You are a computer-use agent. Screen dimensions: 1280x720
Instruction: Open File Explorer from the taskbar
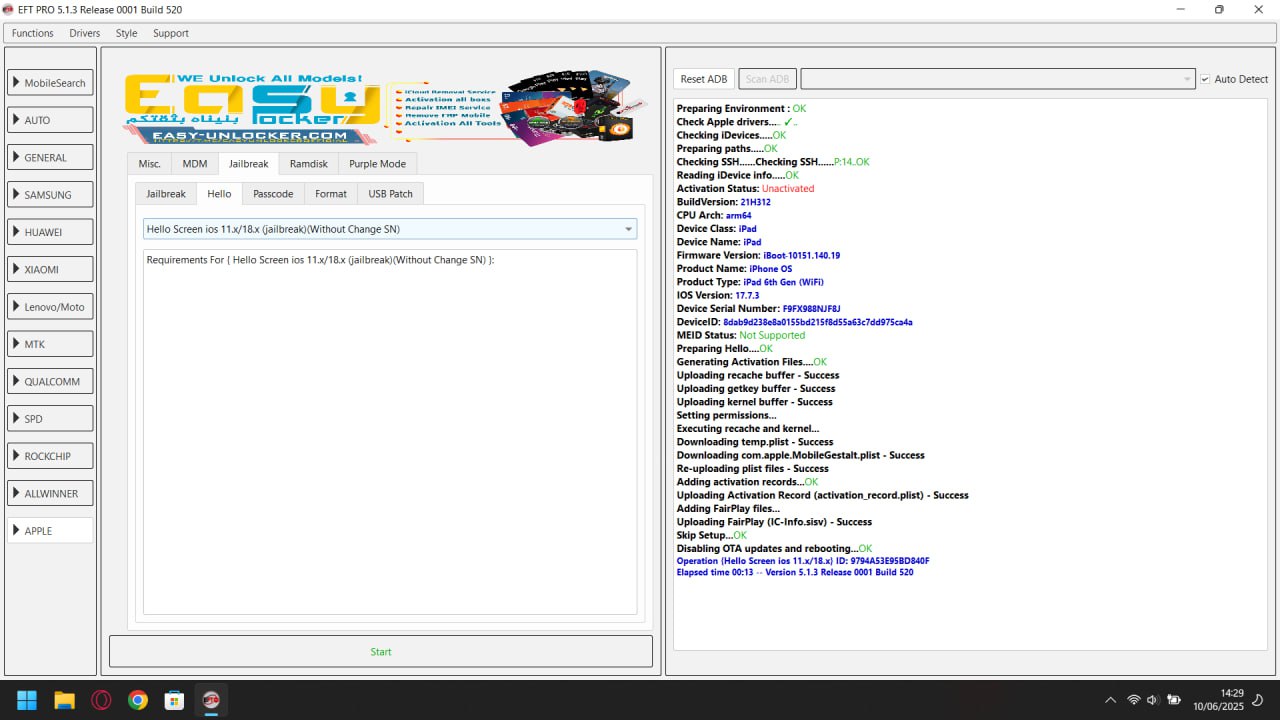click(64, 700)
